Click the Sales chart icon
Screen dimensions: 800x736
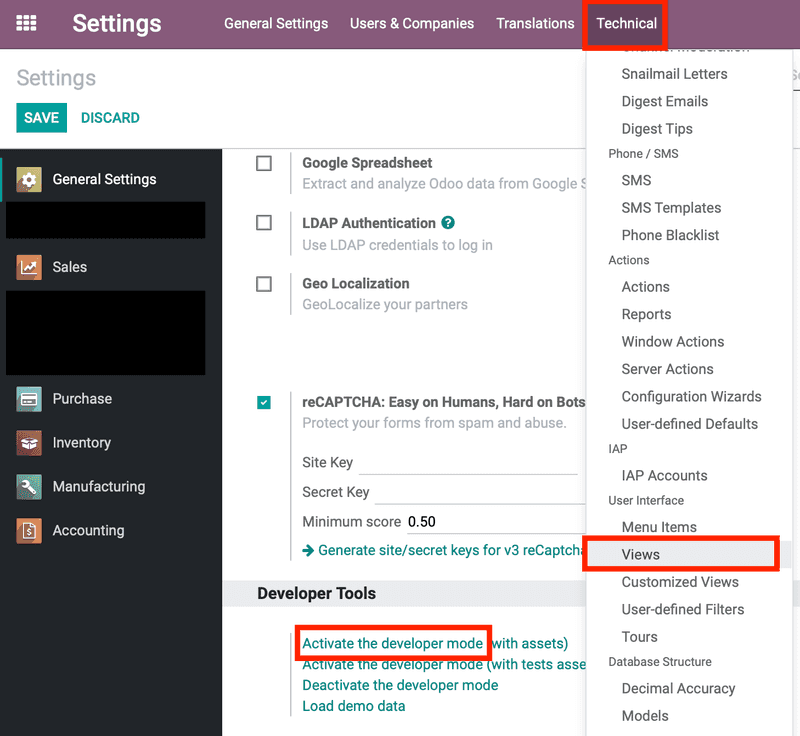pyautogui.click(x=29, y=267)
